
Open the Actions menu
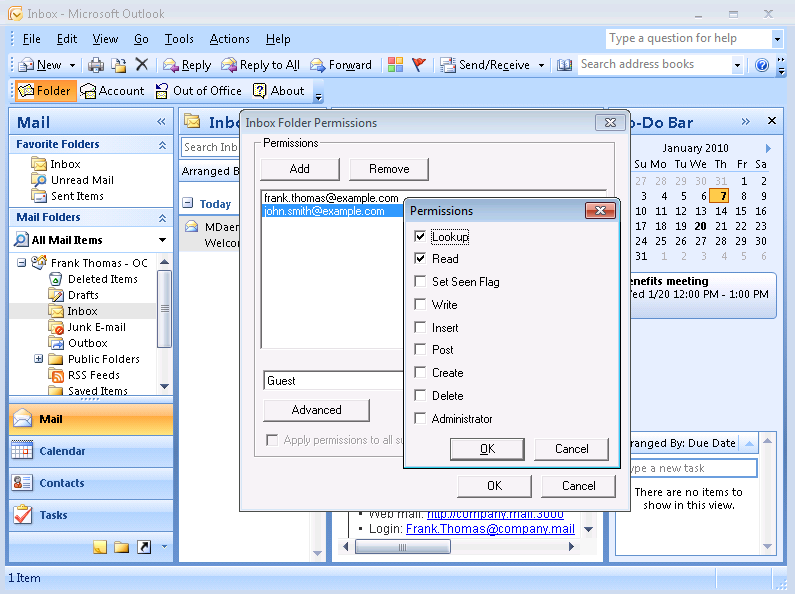pyautogui.click(x=229, y=39)
